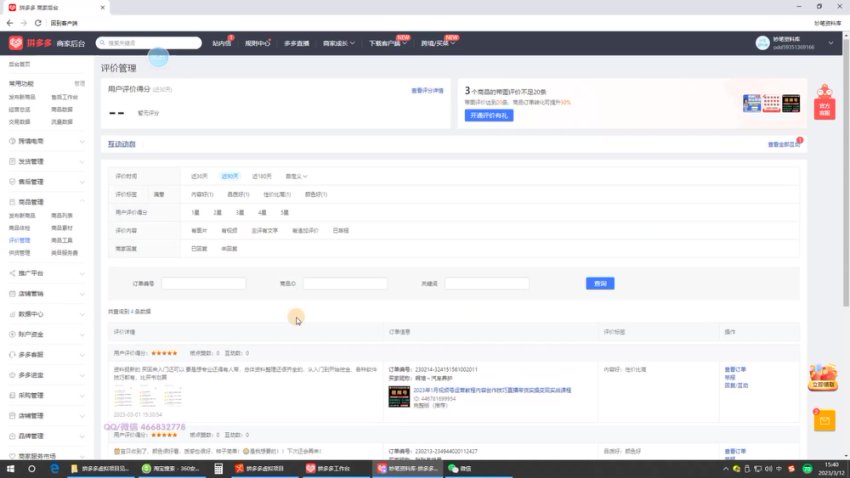Viewport: 850px width, 478px height.
Task: Expand the 发货管理 sidebar chevron
Action: click(82, 162)
